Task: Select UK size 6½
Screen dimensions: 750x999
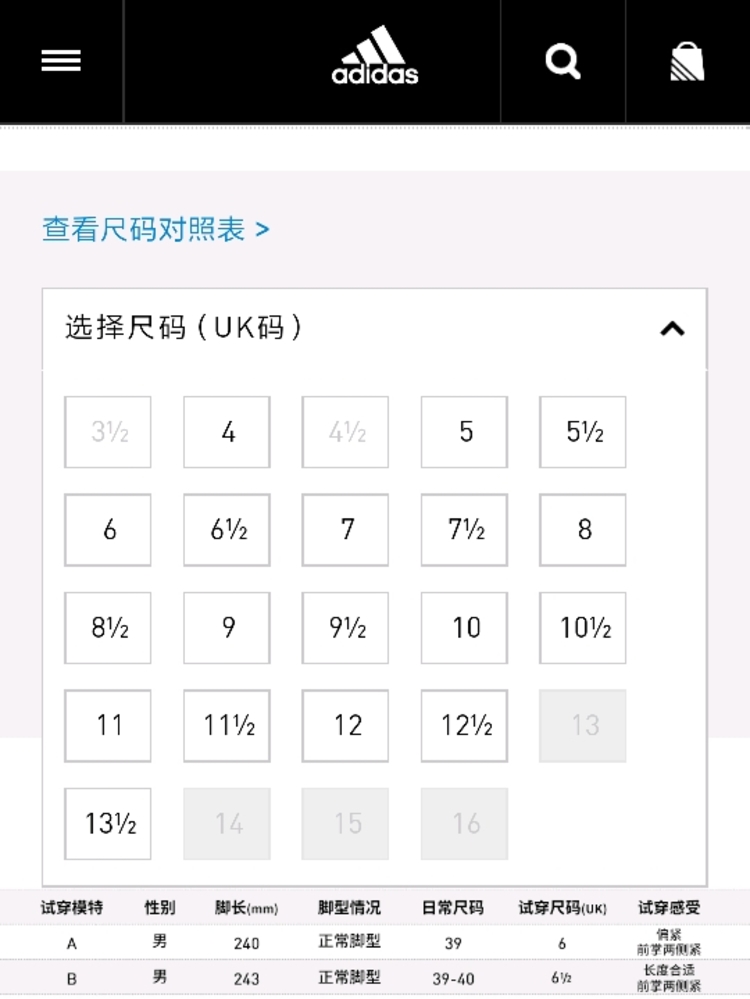Action: pyautogui.click(x=227, y=529)
